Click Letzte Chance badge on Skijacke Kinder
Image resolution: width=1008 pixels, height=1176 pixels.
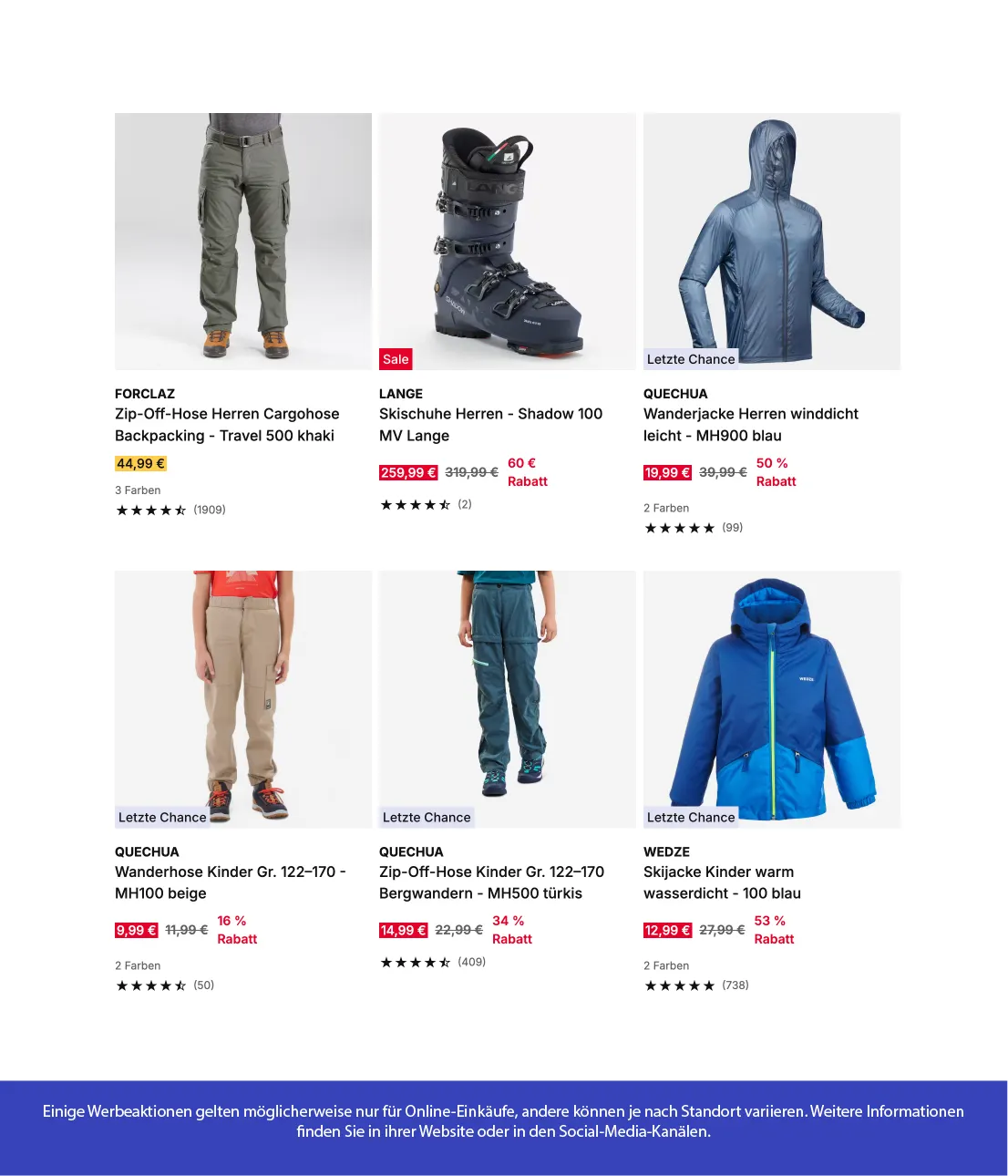pos(691,817)
